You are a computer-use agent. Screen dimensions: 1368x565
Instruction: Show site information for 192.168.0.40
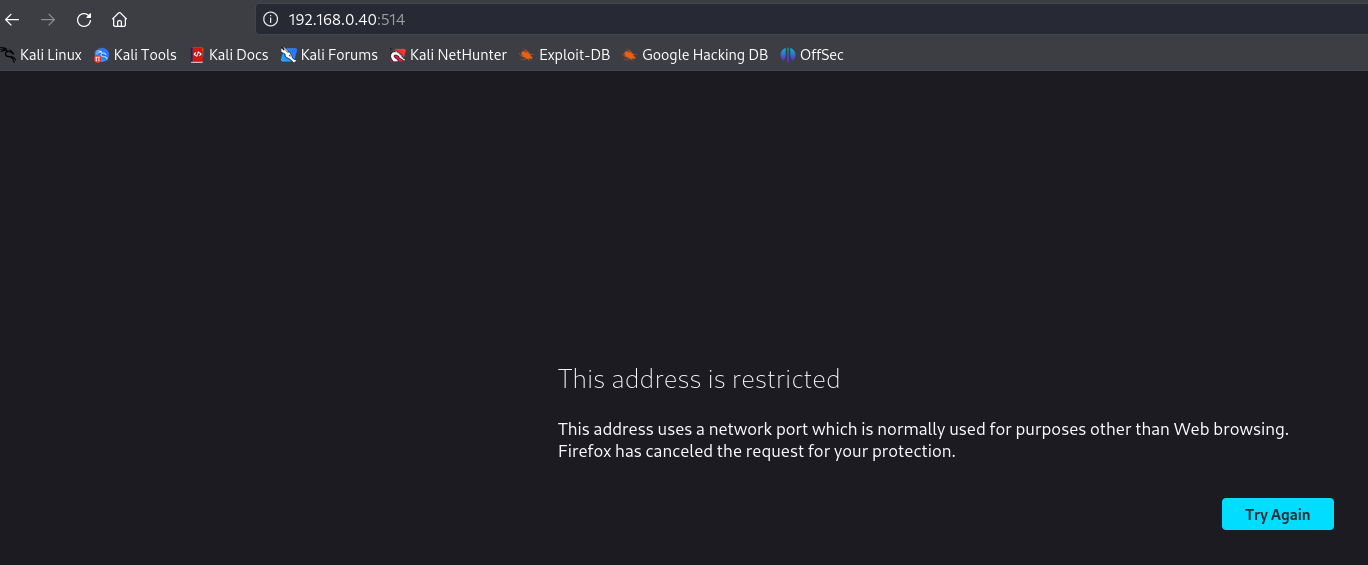coord(270,19)
